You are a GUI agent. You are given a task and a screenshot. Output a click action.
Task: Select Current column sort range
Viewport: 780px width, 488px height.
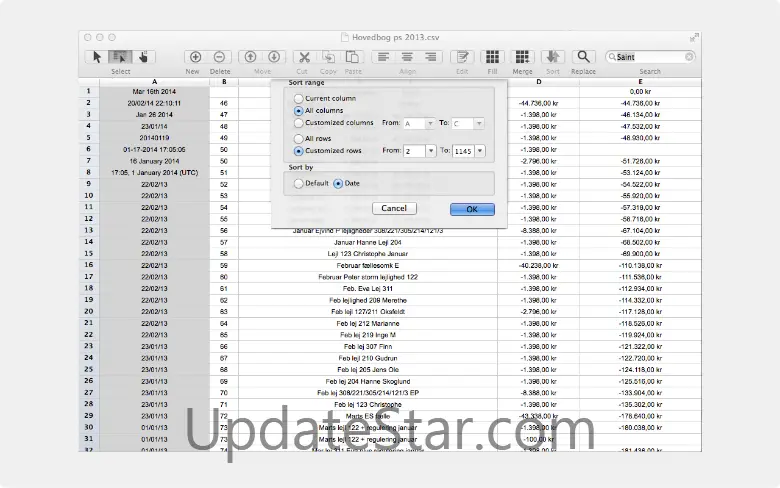298,98
